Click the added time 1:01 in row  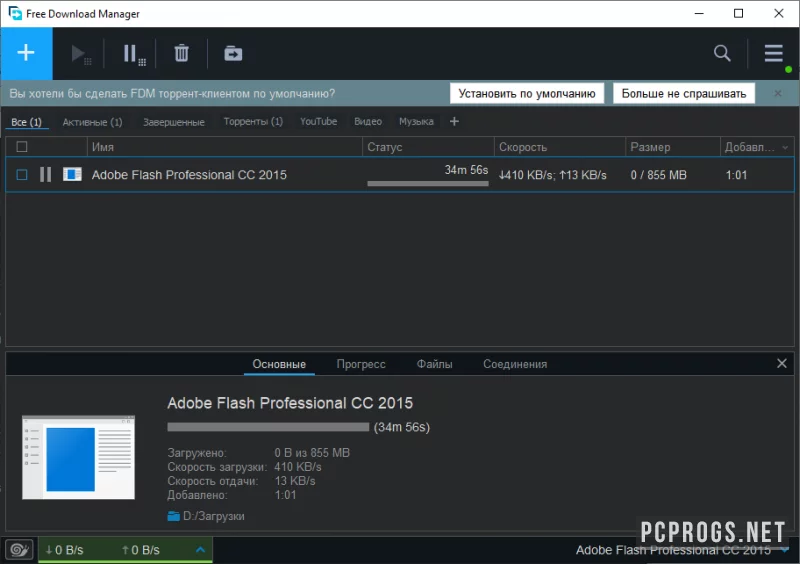coord(736,175)
